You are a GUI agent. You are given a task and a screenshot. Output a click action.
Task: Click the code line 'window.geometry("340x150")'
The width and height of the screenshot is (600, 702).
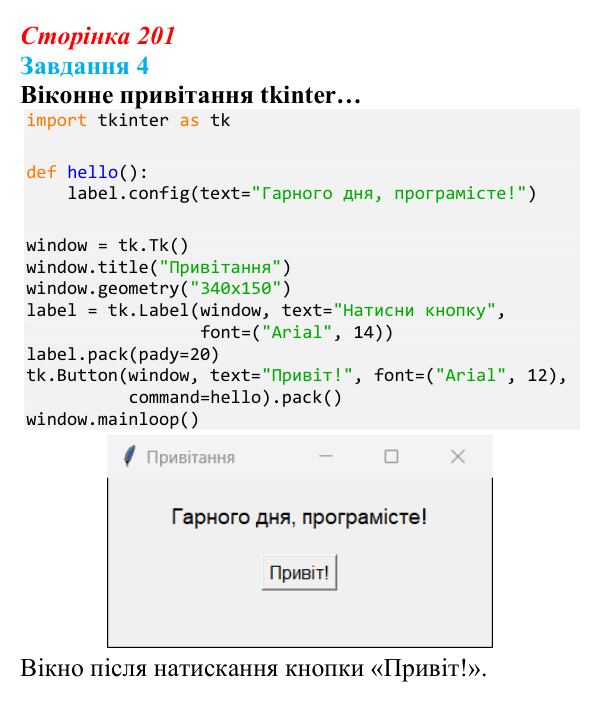[x=158, y=288]
